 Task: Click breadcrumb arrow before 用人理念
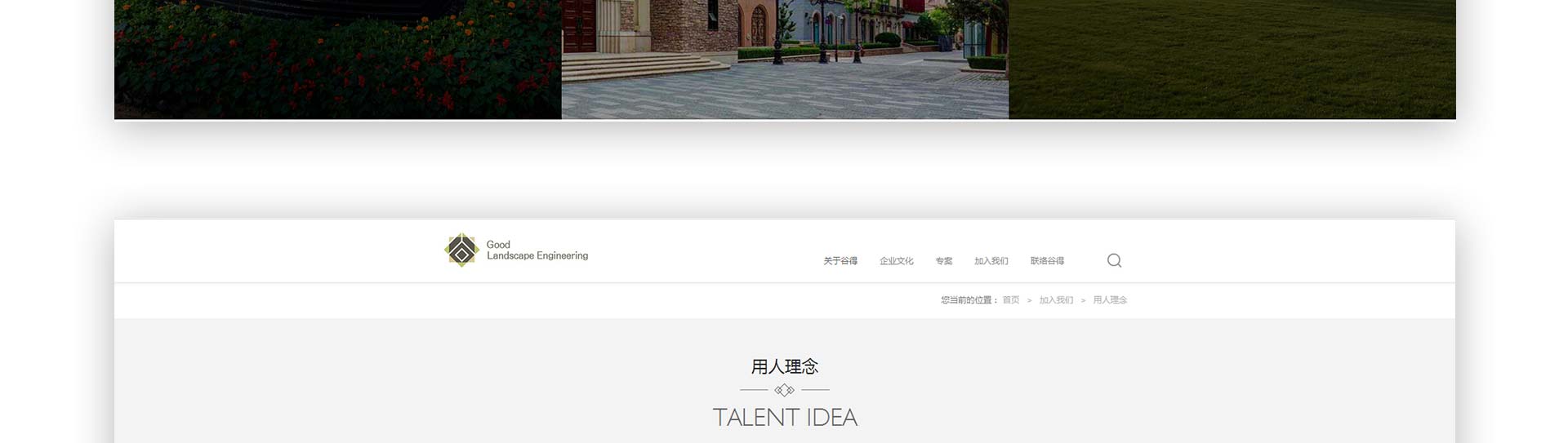[1083, 300]
